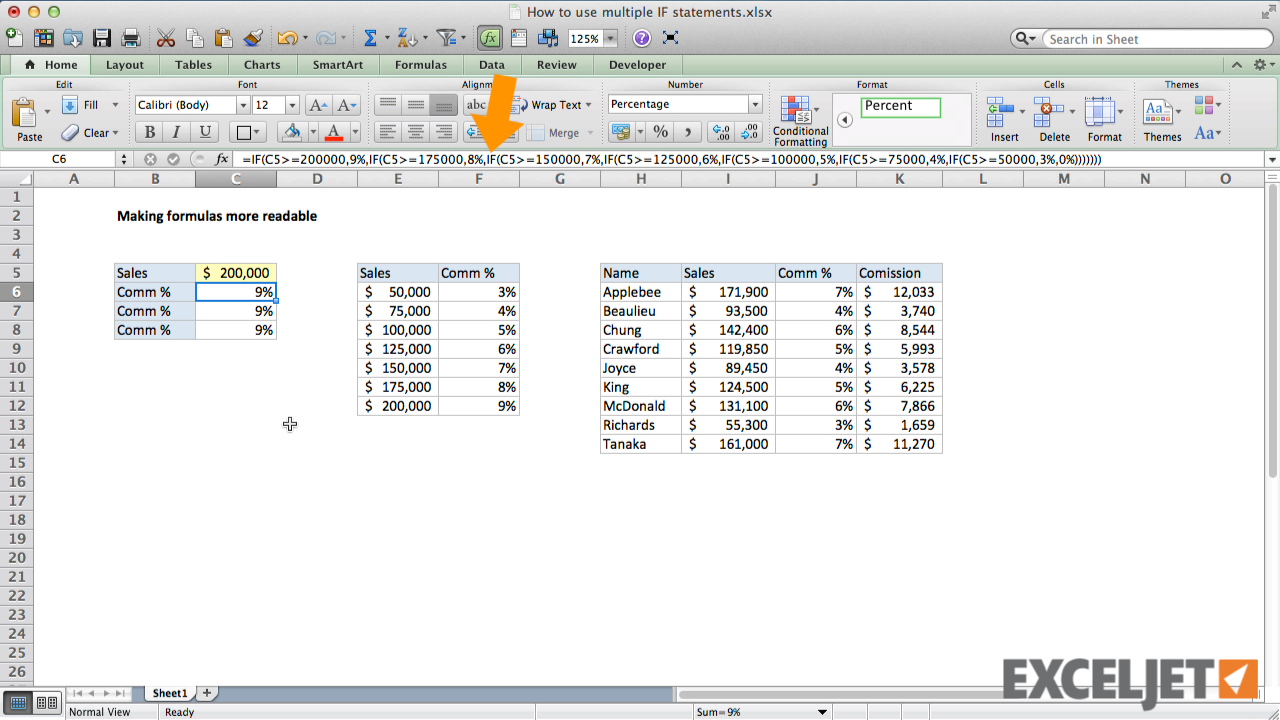Switch to the SmartArt tab
Image resolution: width=1280 pixels, height=720 pixels.
[337, 65]
